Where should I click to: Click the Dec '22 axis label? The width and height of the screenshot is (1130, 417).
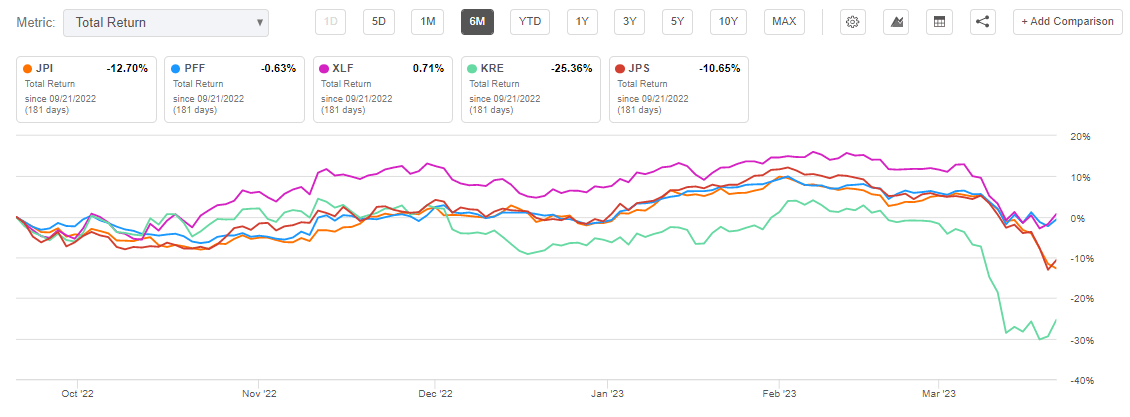(x=435, y=394)
